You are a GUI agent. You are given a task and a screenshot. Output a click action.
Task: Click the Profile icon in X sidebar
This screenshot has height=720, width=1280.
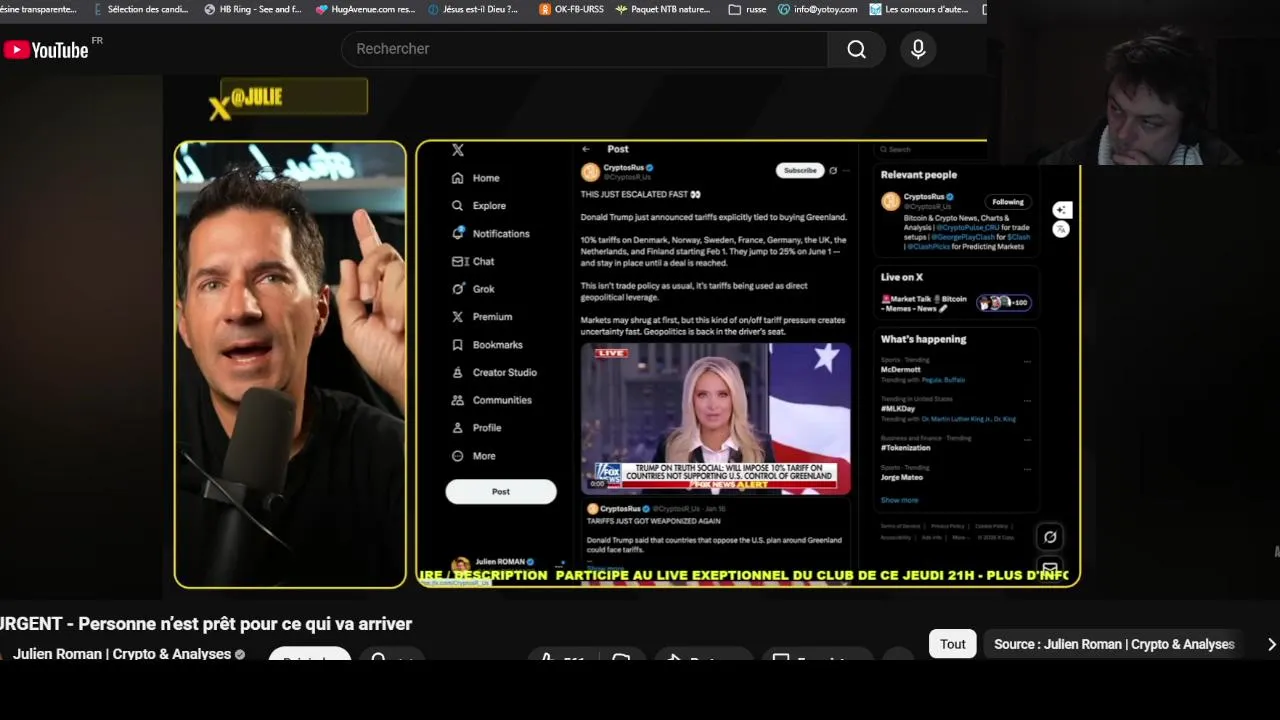pyautogui.click(x=458, y=428)
